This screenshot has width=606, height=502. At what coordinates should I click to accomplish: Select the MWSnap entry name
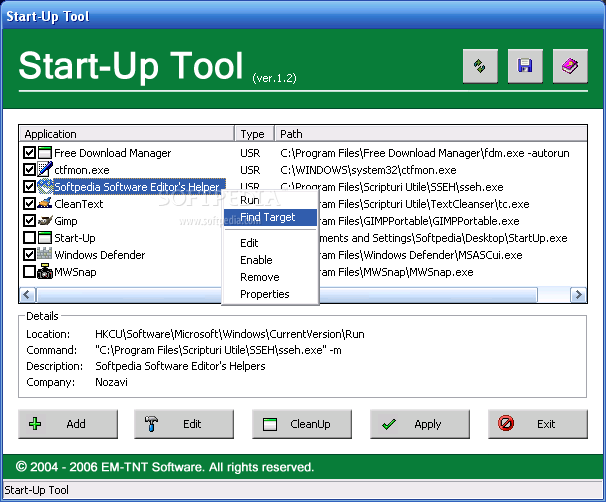75,272
